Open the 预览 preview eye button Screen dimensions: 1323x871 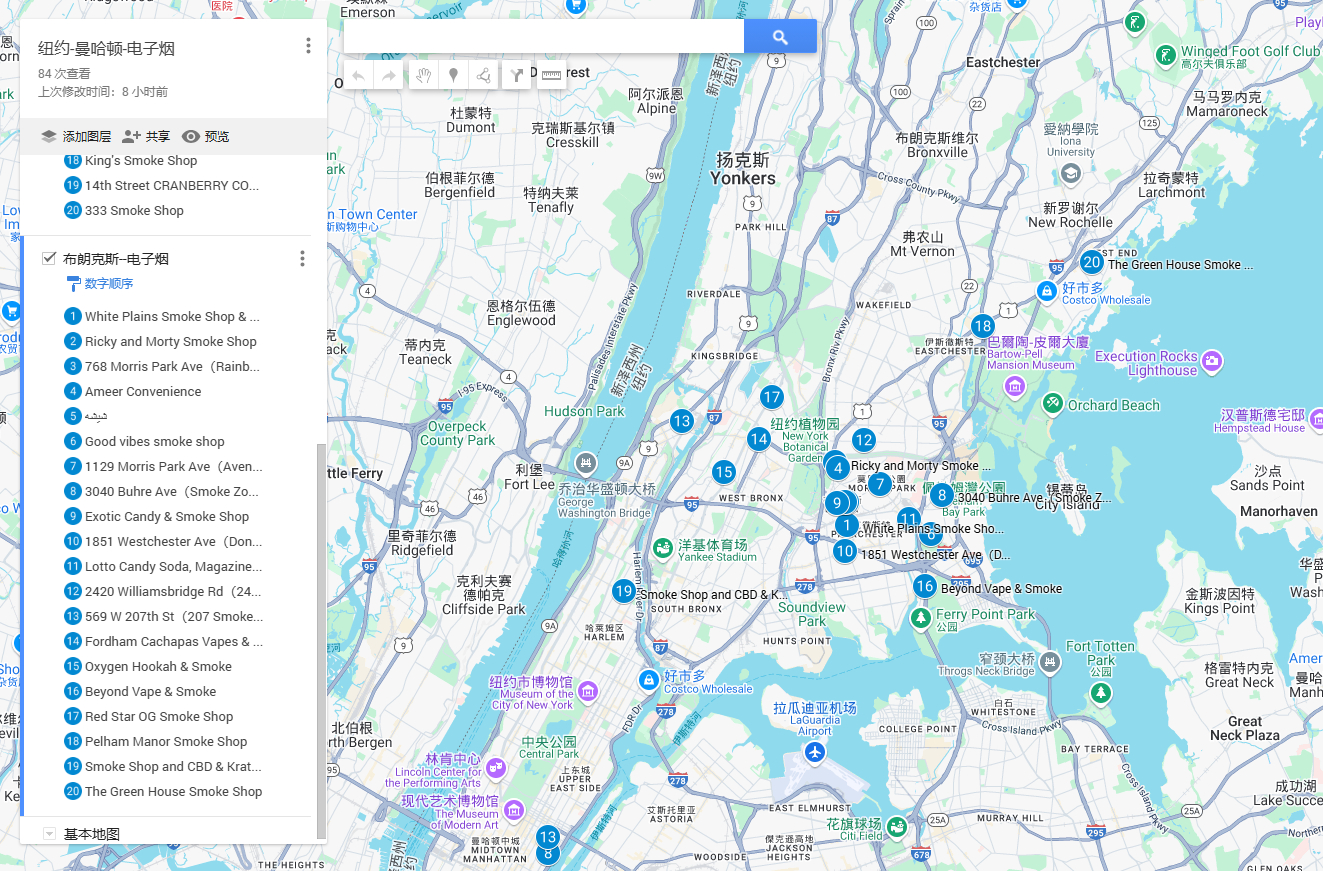[x=205, y=137]
